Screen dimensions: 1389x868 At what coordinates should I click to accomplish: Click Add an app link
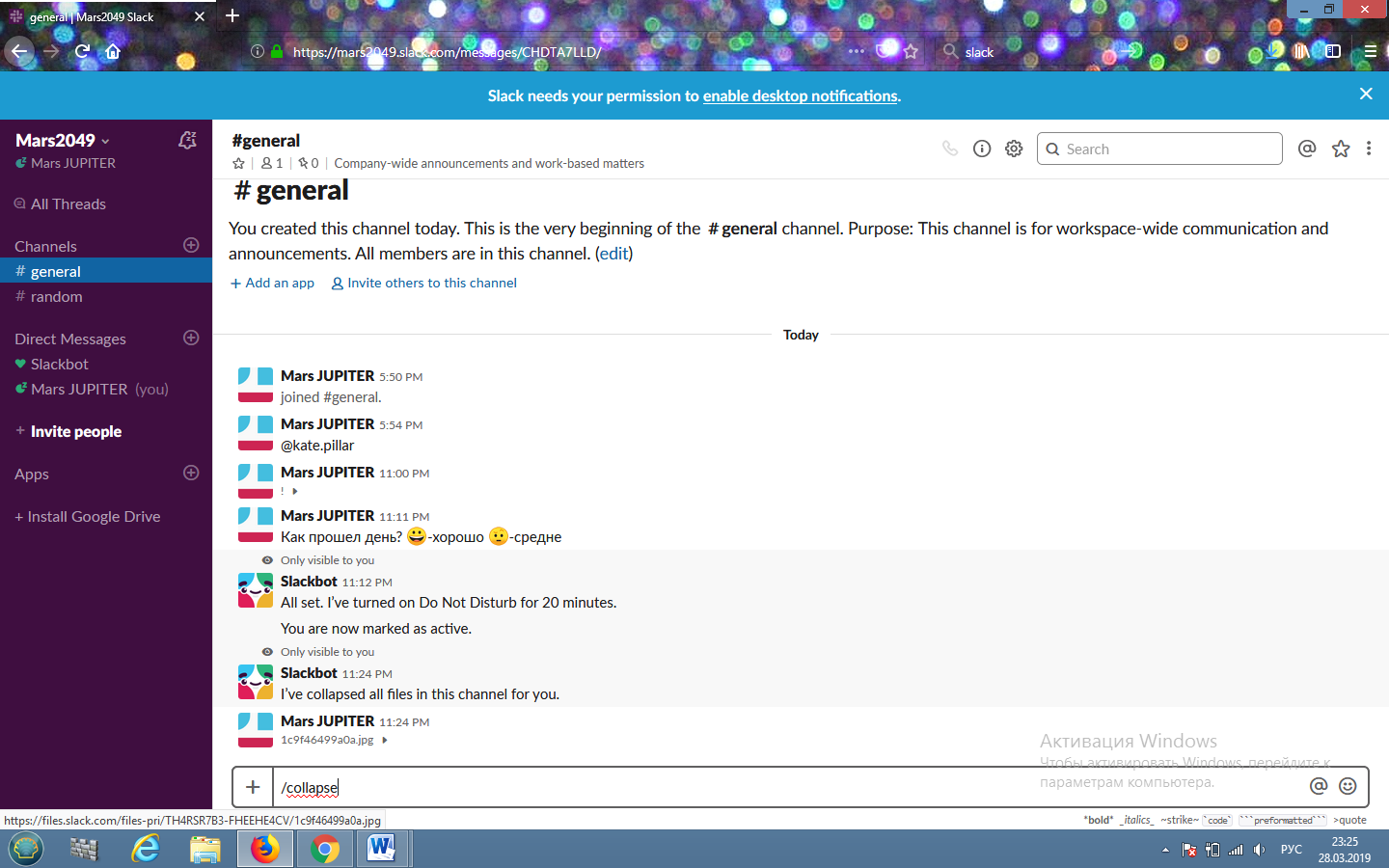272,283
